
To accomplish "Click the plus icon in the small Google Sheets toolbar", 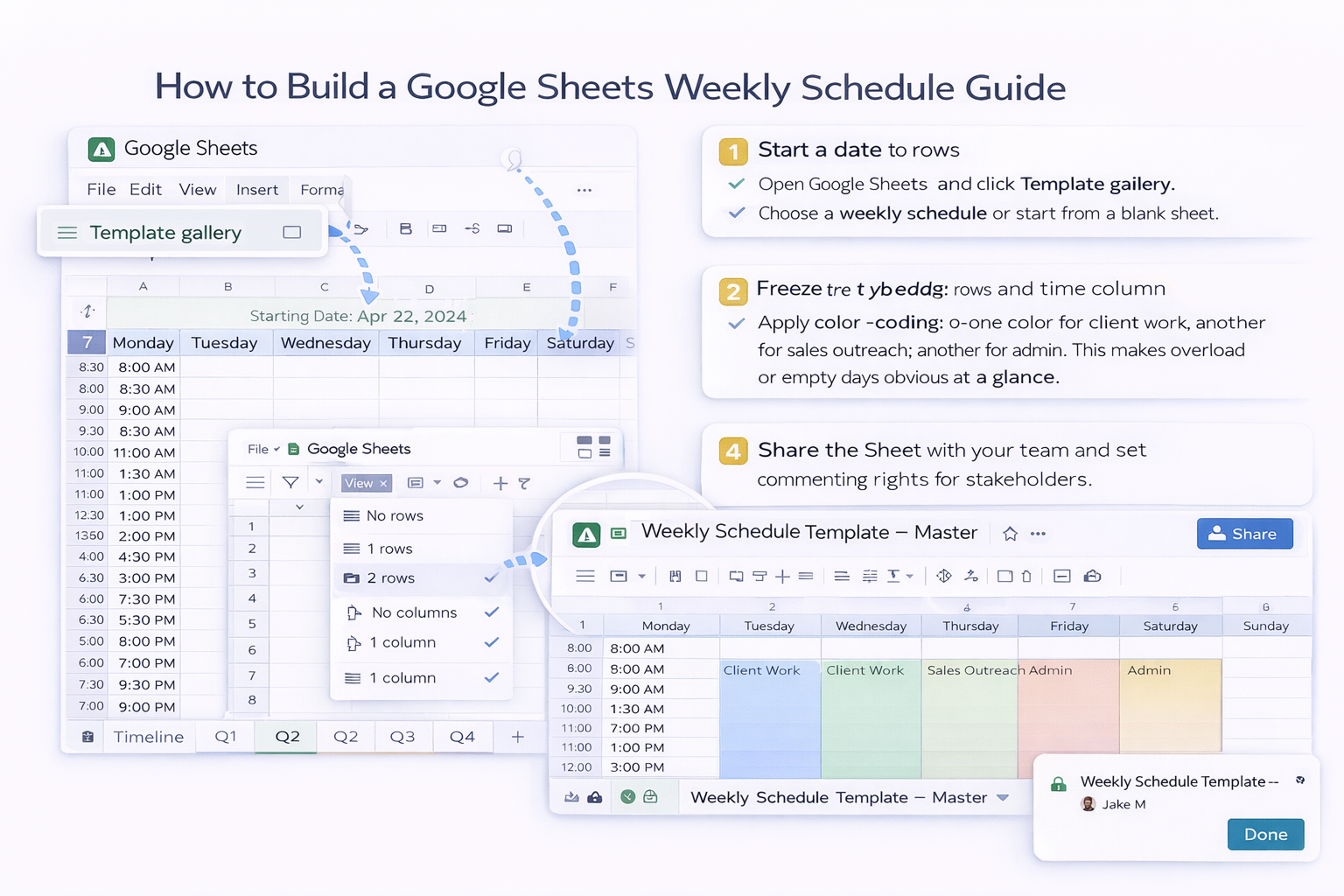I will [x=500, y=483].
